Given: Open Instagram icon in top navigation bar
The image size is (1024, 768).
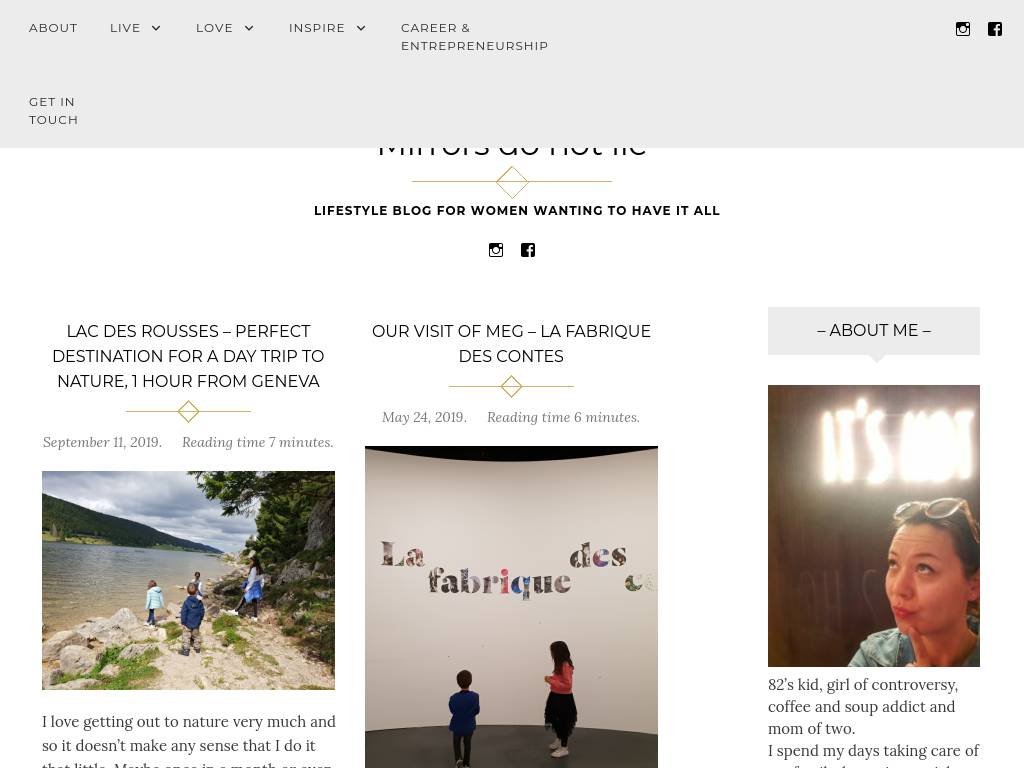Looking at the screenshot, I should click(963, 29).
